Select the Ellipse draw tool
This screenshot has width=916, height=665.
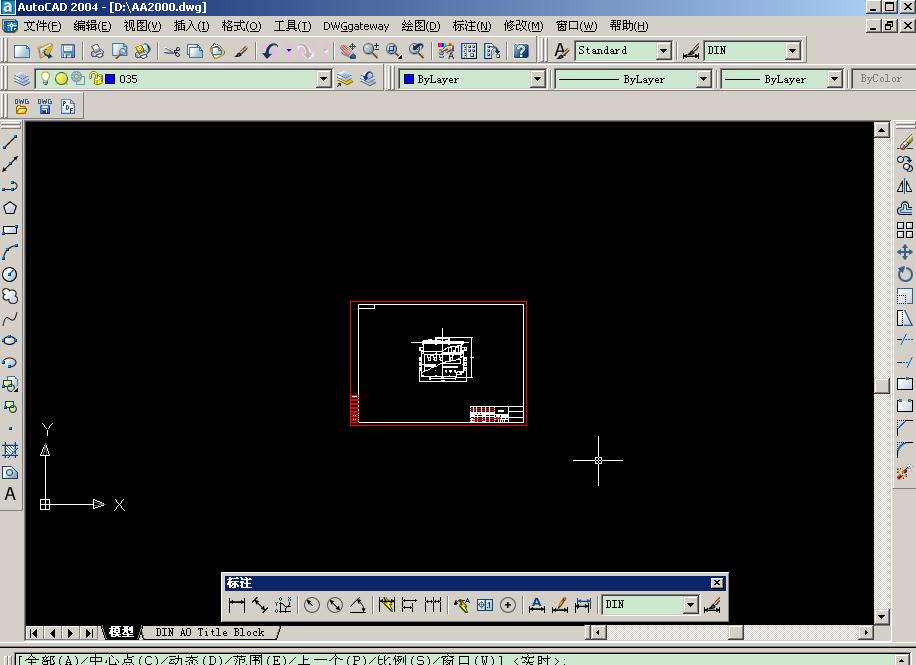[x=10, y=340]
